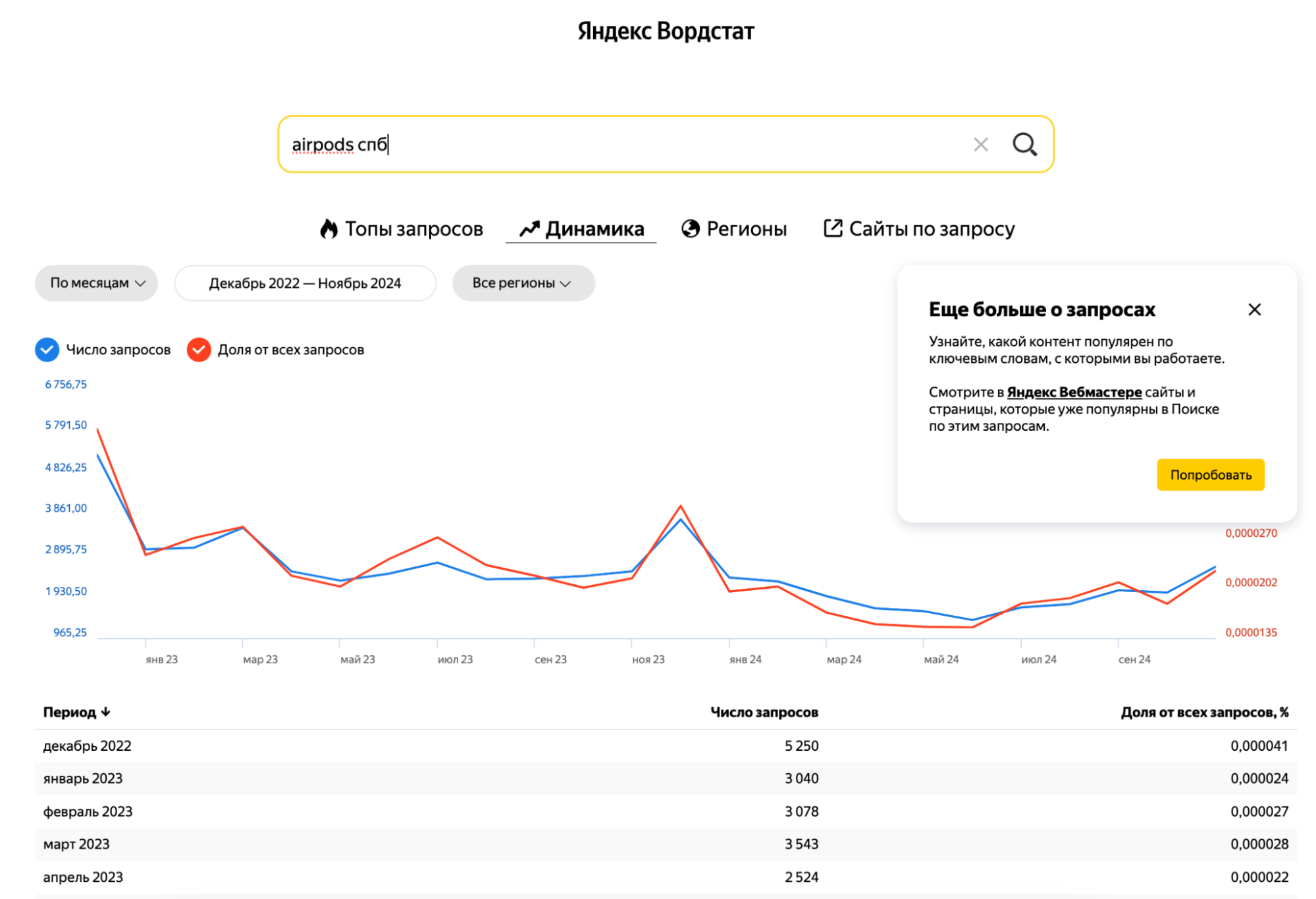Select the апрель 2023 row label
Viewport: 1316px width, 899px height.
point(83,877)
